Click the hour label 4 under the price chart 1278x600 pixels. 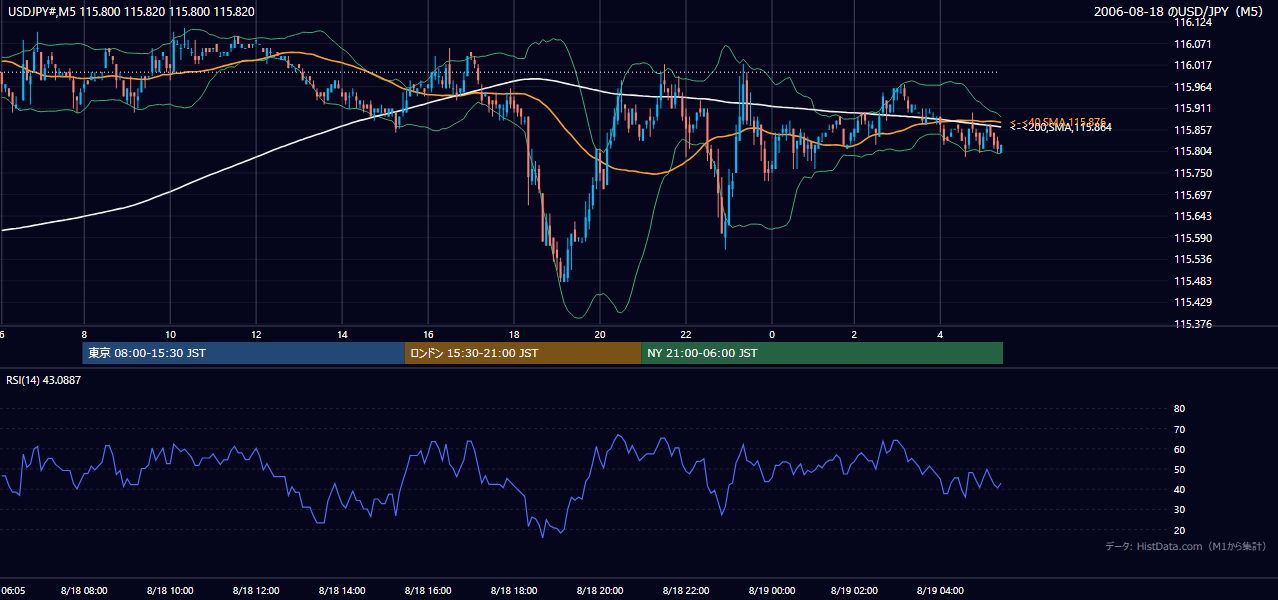coord(940,334)
